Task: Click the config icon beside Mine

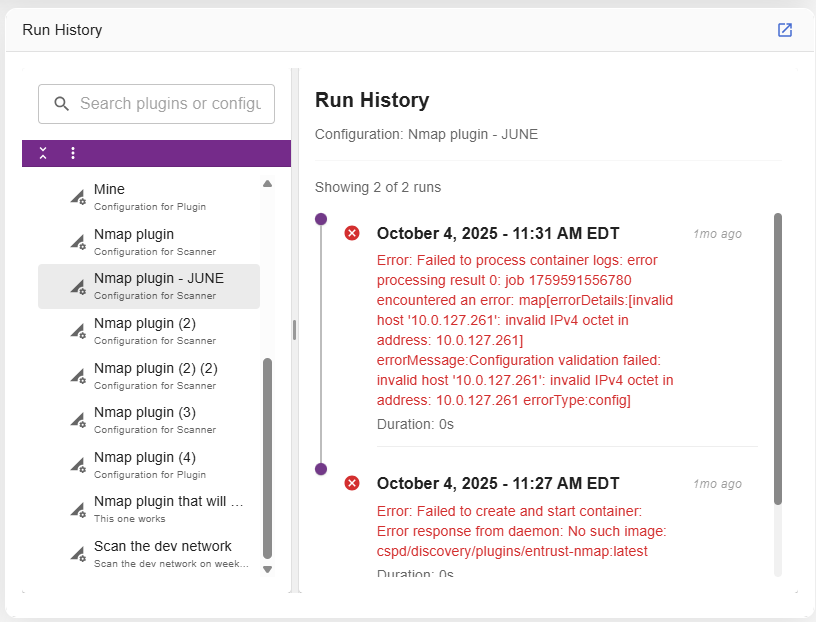Action: [x=77, y=197]
